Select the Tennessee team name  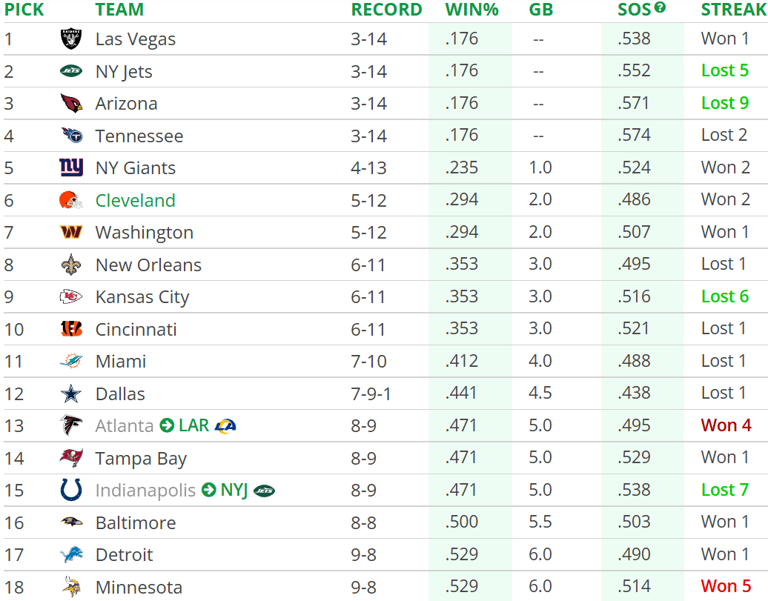point(139,136)
